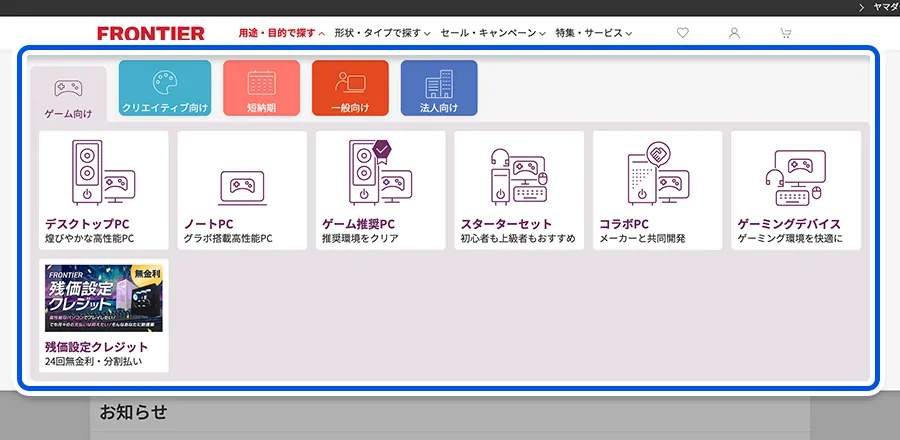Click ゲーミング環境を快適に description

[790, 239]
